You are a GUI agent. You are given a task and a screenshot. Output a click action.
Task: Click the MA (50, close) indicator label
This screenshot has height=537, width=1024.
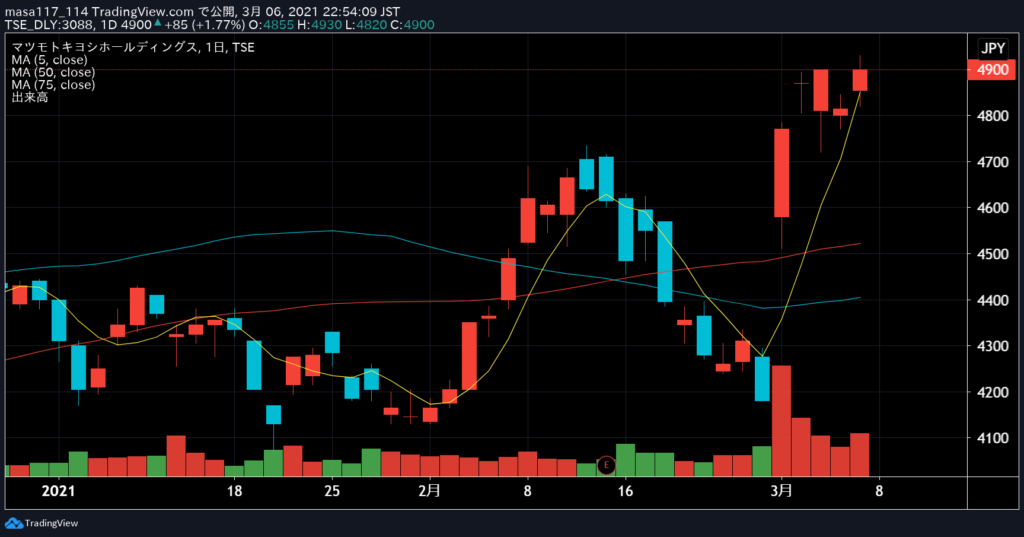[x=53, y=73]
